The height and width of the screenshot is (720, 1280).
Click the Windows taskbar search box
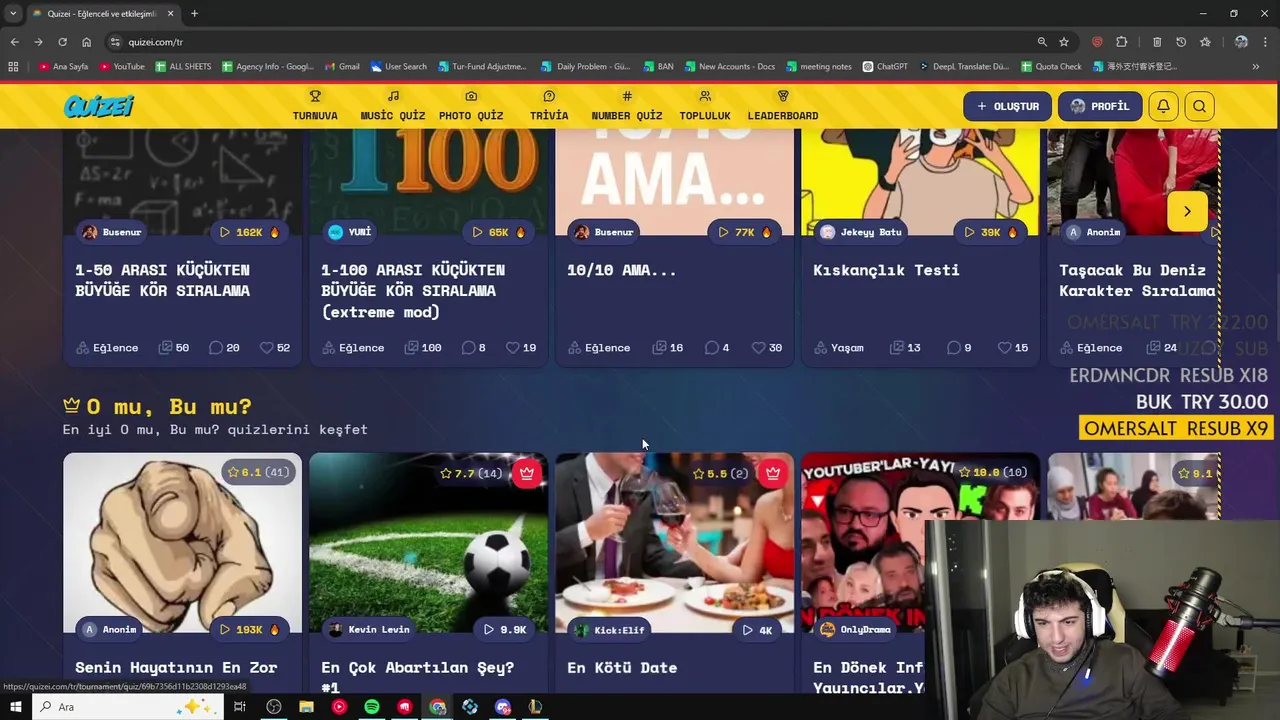[128, 707]
